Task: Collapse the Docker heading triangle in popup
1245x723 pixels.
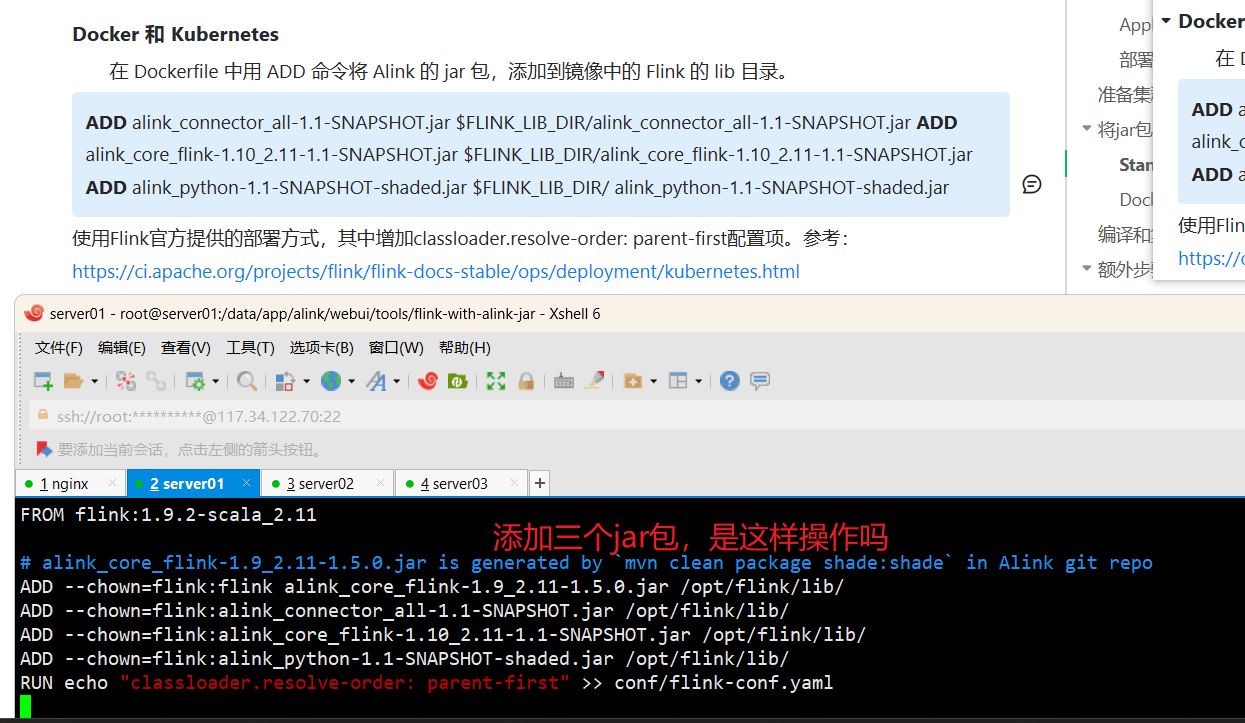Action: pos(1166,21)
